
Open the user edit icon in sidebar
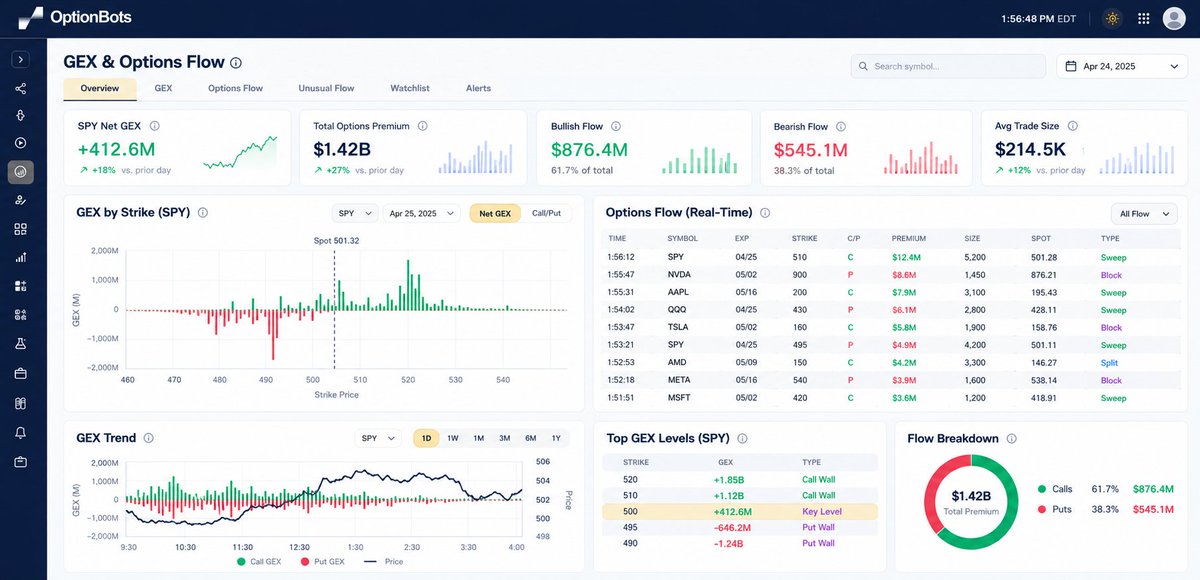20,201
